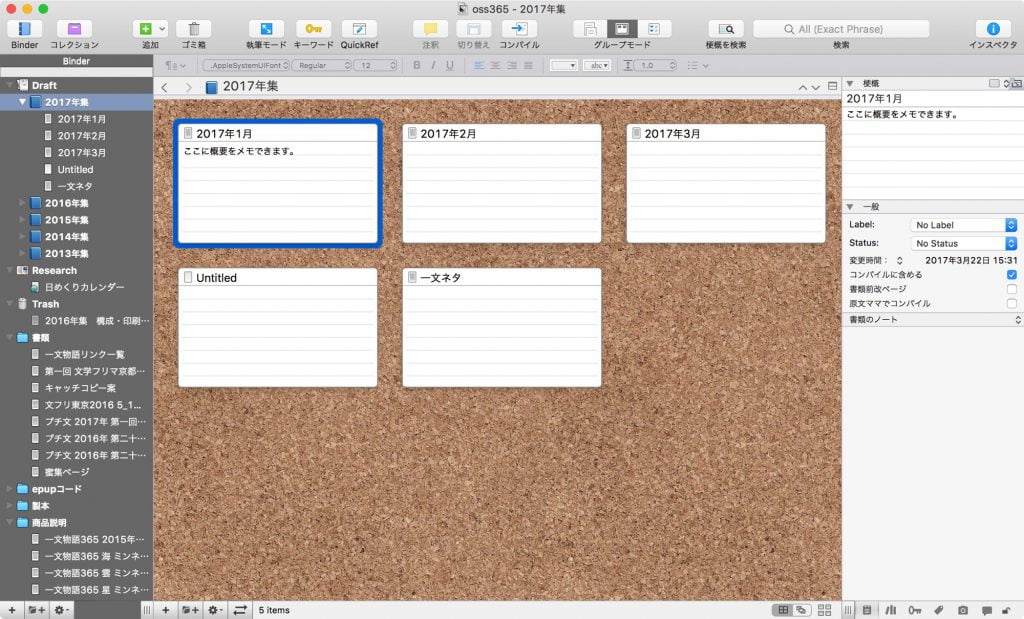Switch group mode to outliner view
This screenshot has width=1024, height=619.
coord(654,29)
